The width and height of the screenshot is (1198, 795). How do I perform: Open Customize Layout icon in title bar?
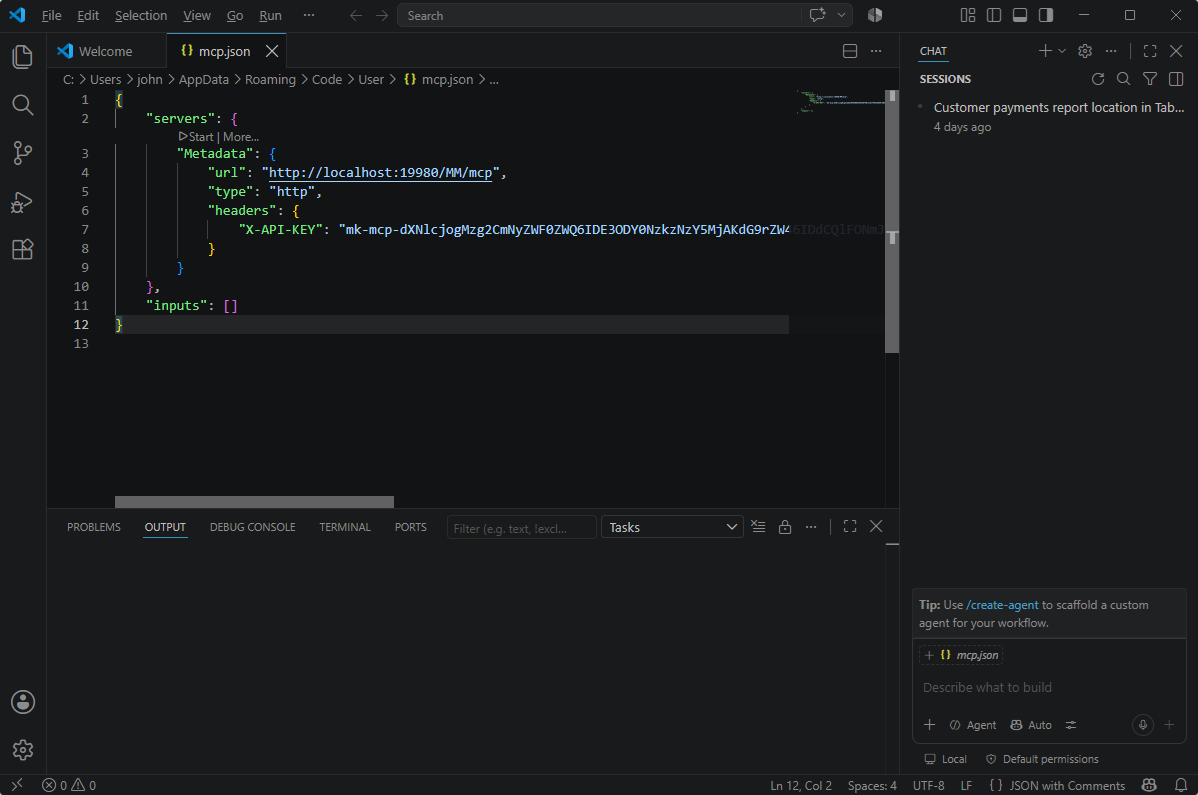(967, 15)
